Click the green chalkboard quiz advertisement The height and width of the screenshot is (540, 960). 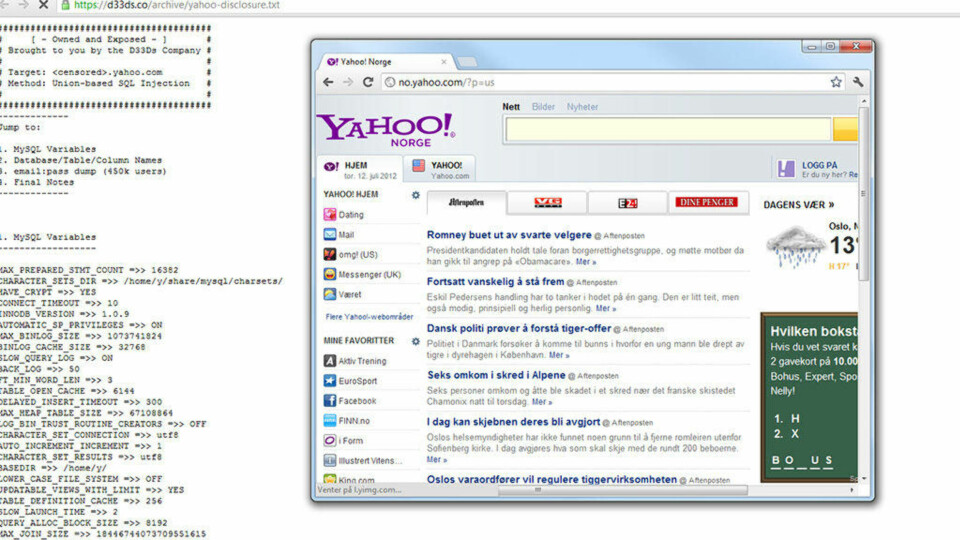809,397
